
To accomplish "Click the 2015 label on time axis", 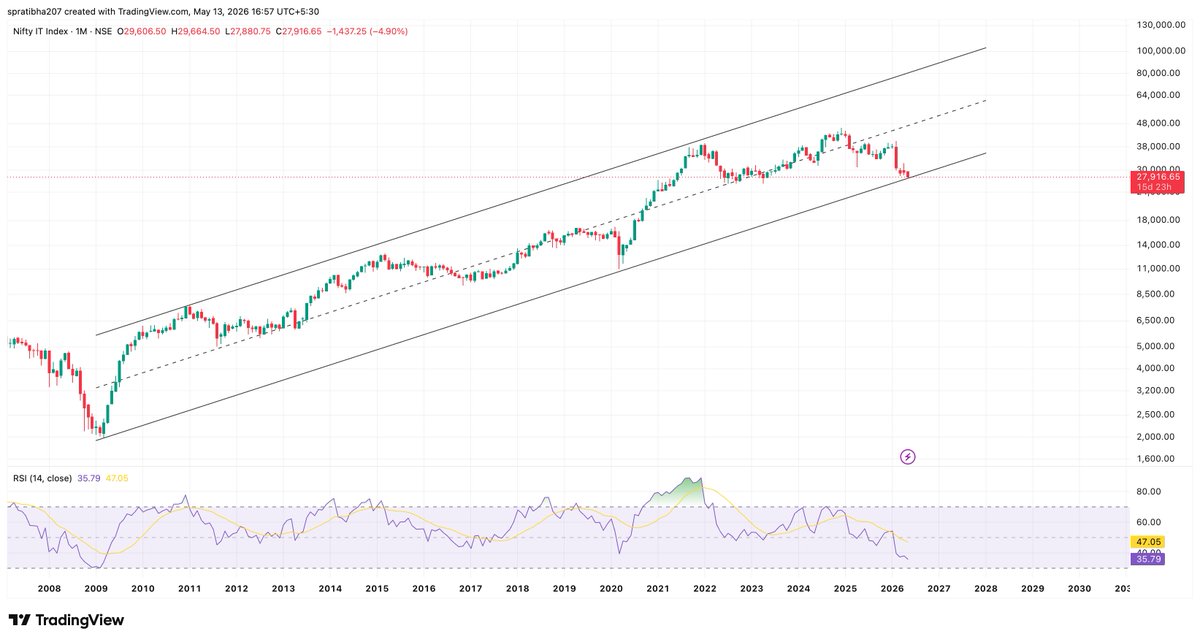I will [377, 590].
